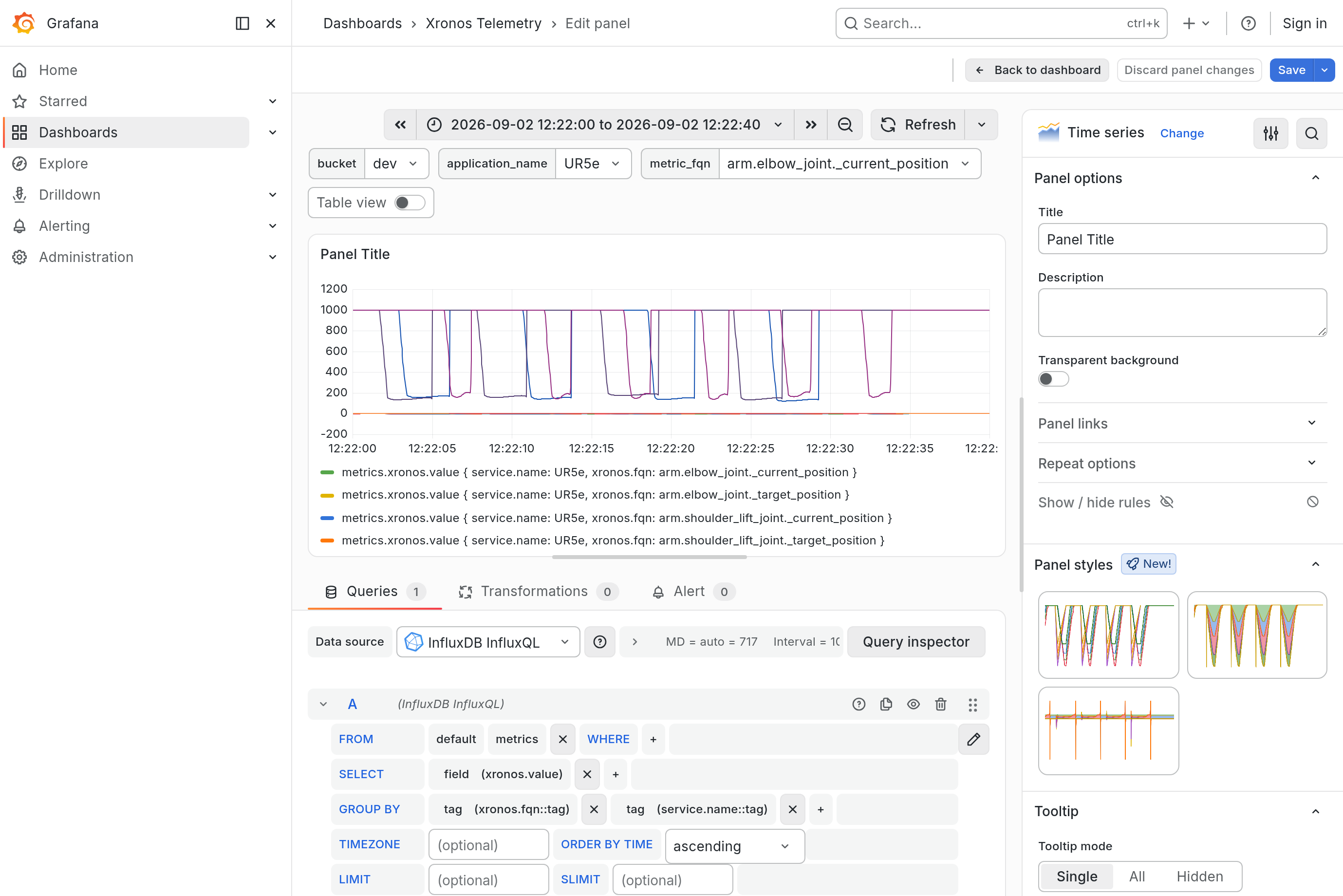Click Change visualization type
The image size is (1343, 896).
click(1181, 133)
